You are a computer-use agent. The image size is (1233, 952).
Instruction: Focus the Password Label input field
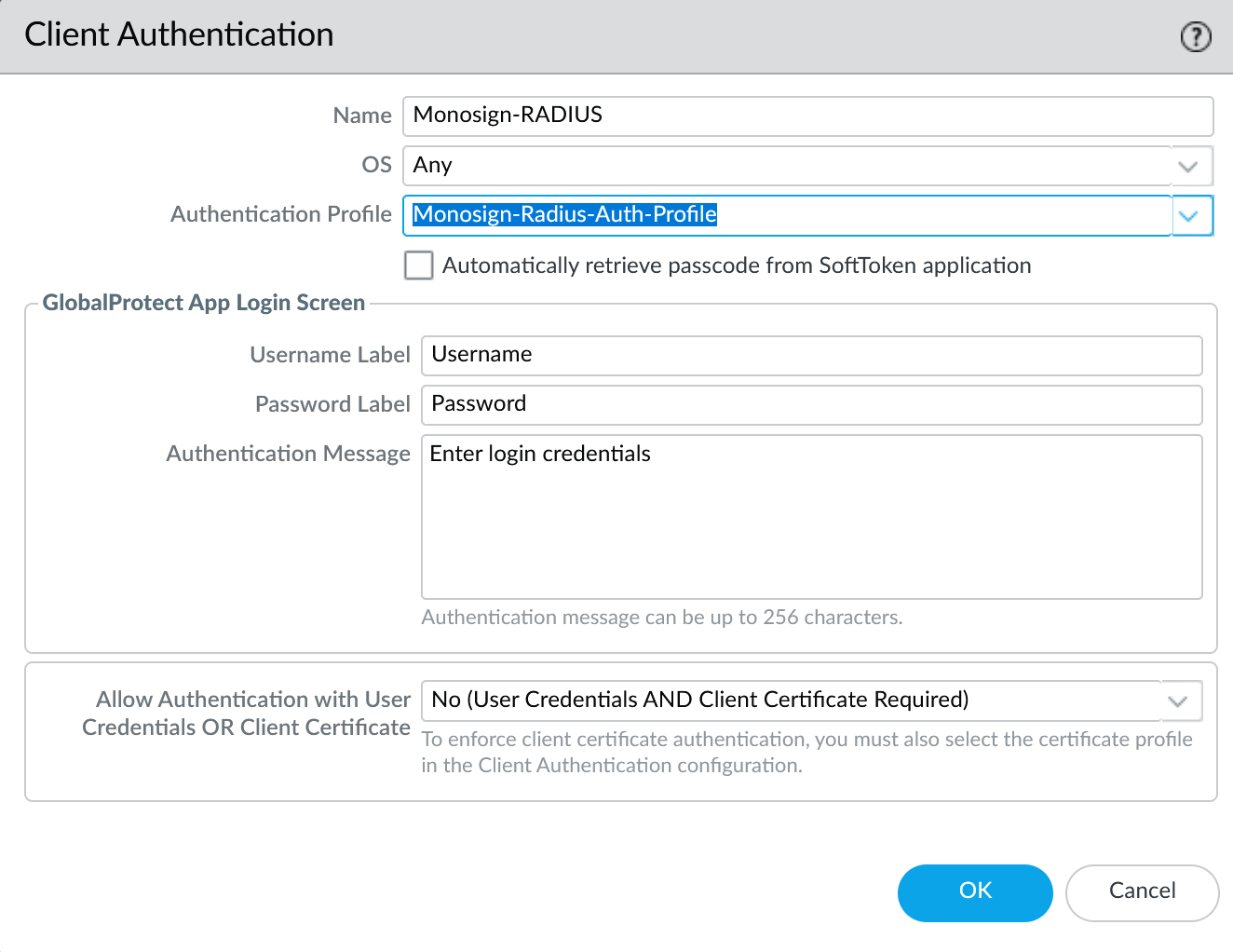click(810, 404)
